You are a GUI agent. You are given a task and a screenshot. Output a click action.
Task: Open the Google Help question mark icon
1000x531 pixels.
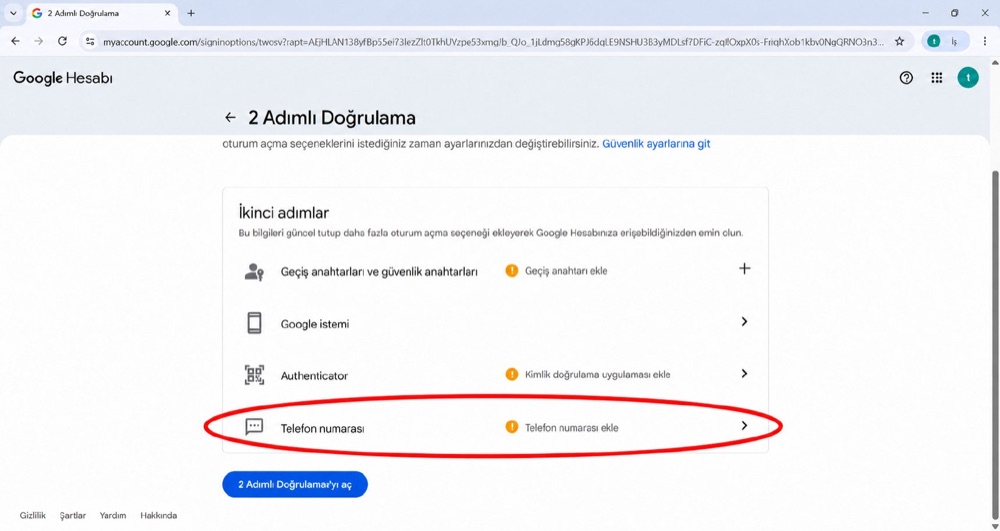[906, 78]
